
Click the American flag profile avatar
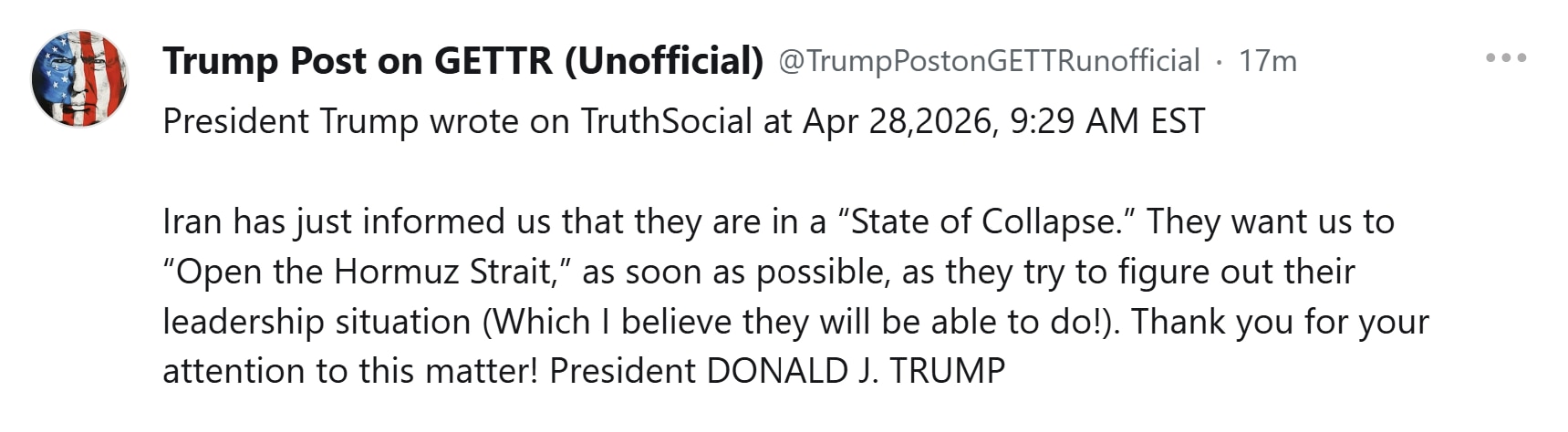click(79, 77)
